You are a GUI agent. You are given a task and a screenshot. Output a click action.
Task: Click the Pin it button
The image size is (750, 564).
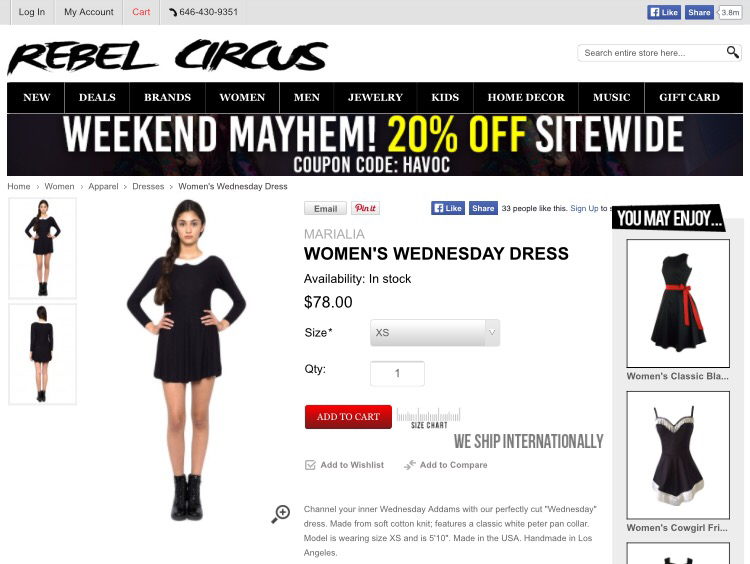[x=365, y=208]
